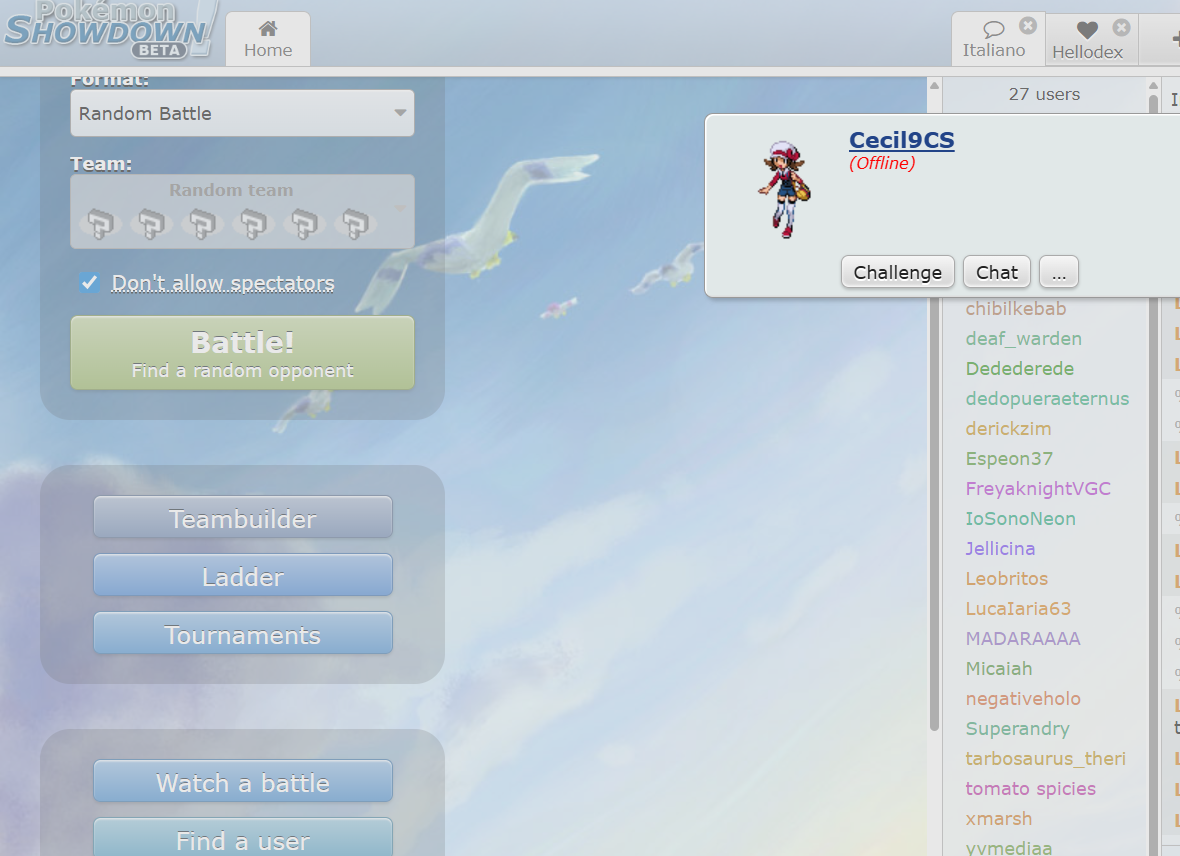Open the Home tab

[x=268, y=39]
